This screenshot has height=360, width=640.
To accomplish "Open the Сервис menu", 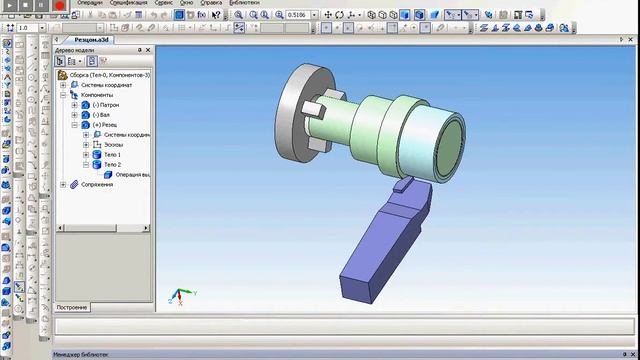I will pyautogui.click(x=163, y=2).
